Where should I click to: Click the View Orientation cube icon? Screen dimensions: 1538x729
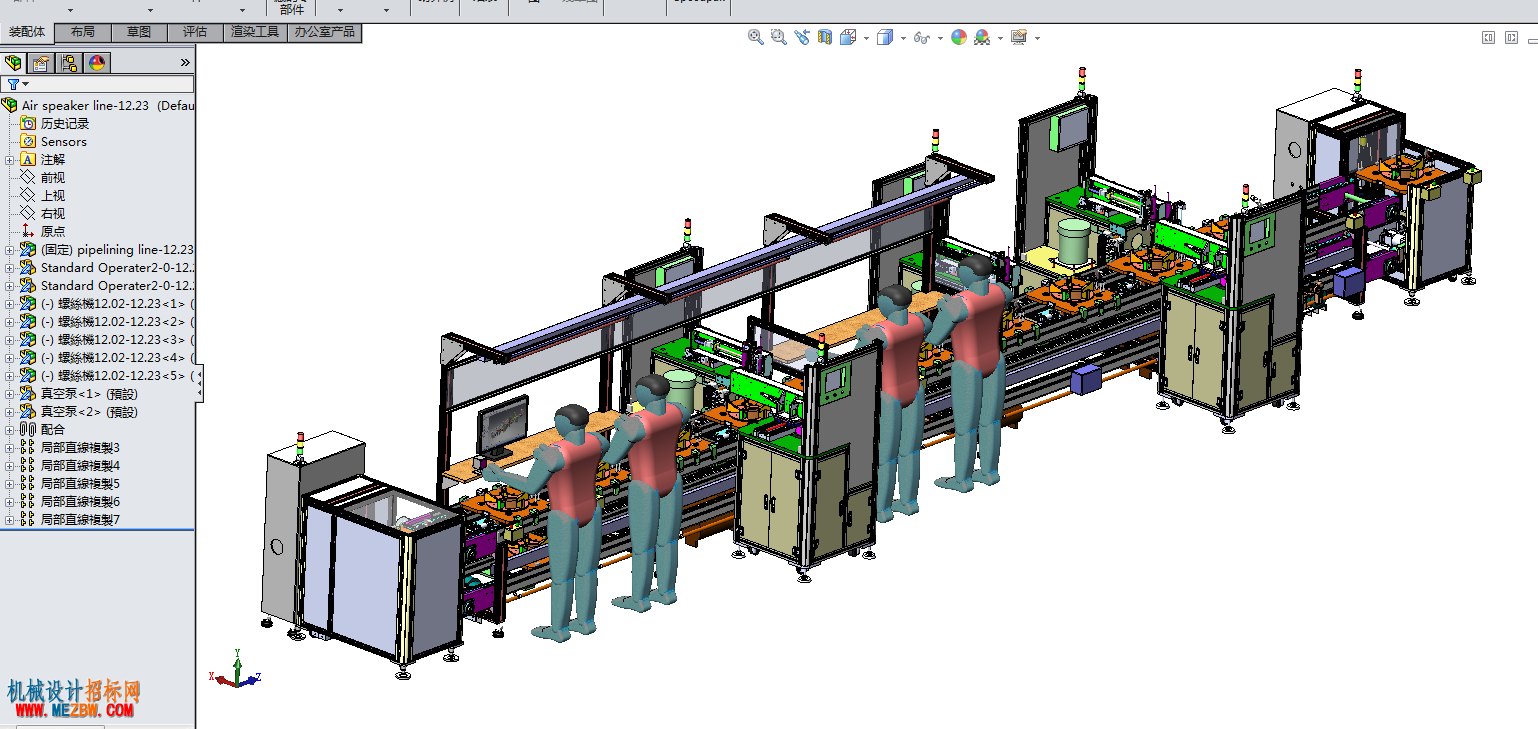pos(847,37)
